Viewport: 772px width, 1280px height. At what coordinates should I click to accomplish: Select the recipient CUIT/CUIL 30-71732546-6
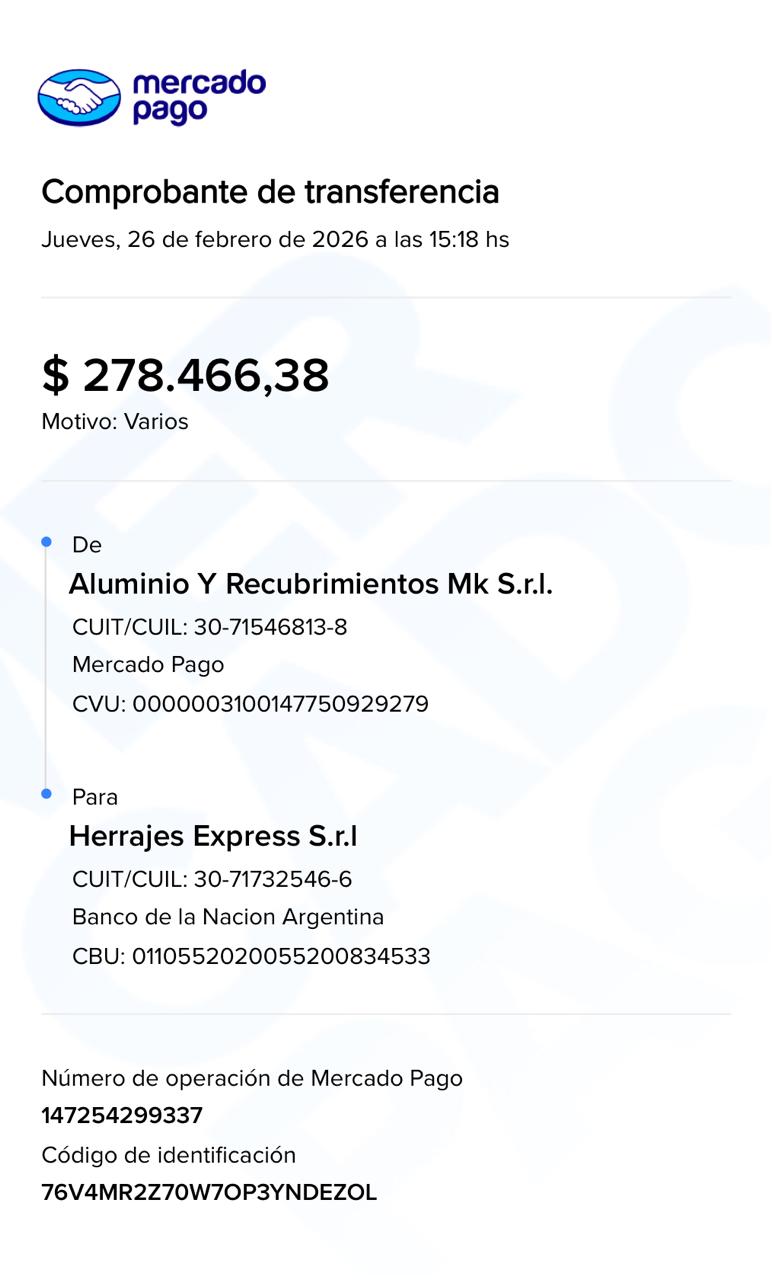tap(272, 879)
